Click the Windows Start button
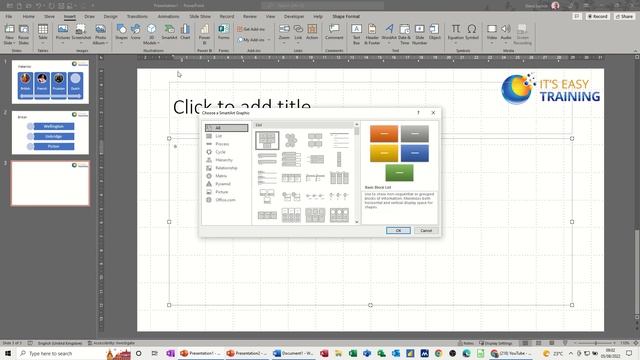Viewport: 640px width, 360px height. click(8, 353)
